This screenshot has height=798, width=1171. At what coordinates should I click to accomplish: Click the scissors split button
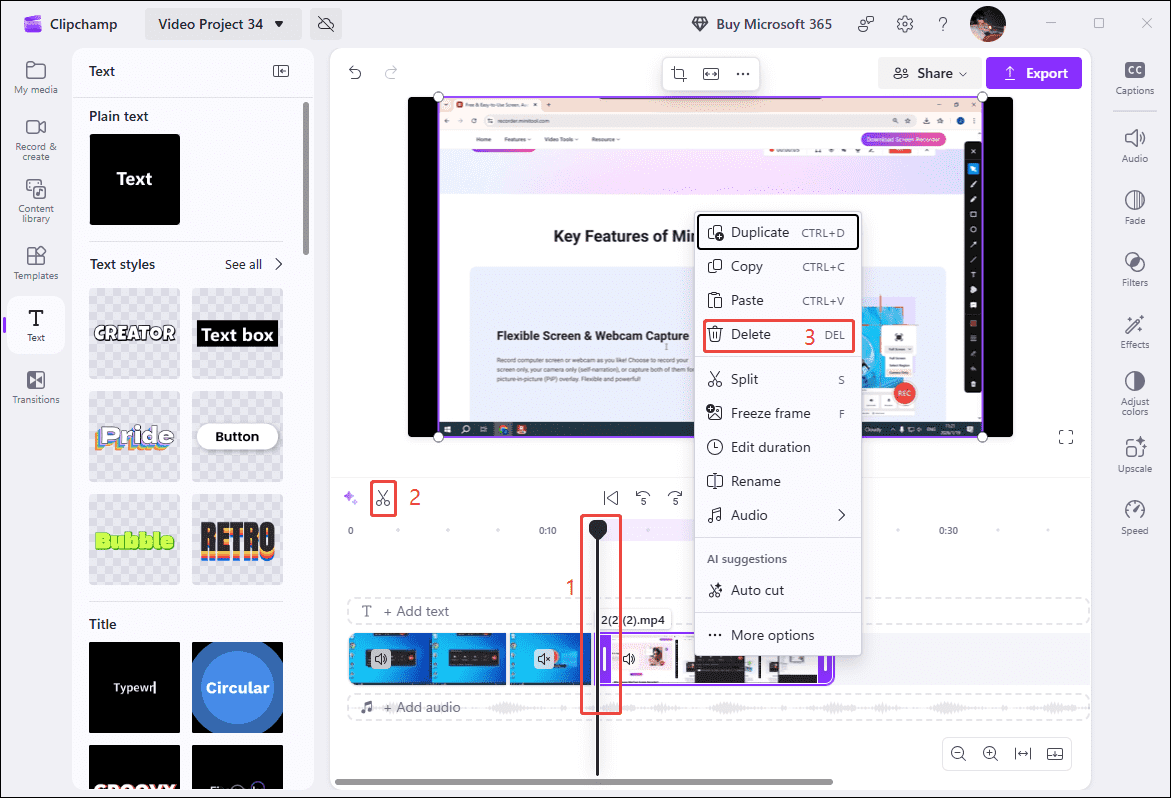point(383,498)
